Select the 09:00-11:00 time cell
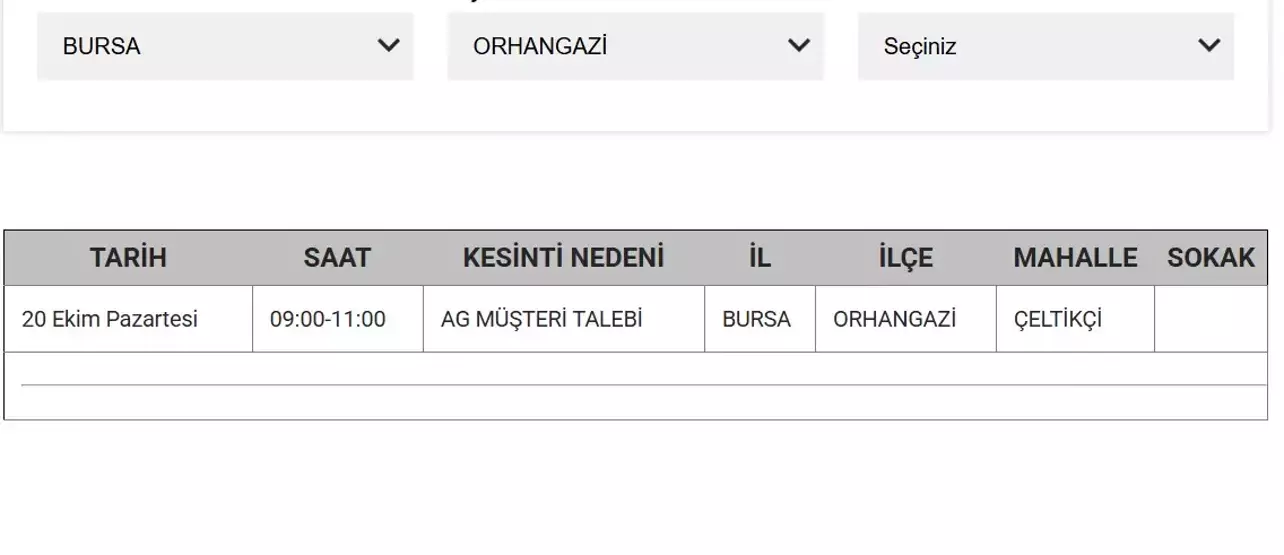This screenshot has height=555, width=1284. pos(328,319)
